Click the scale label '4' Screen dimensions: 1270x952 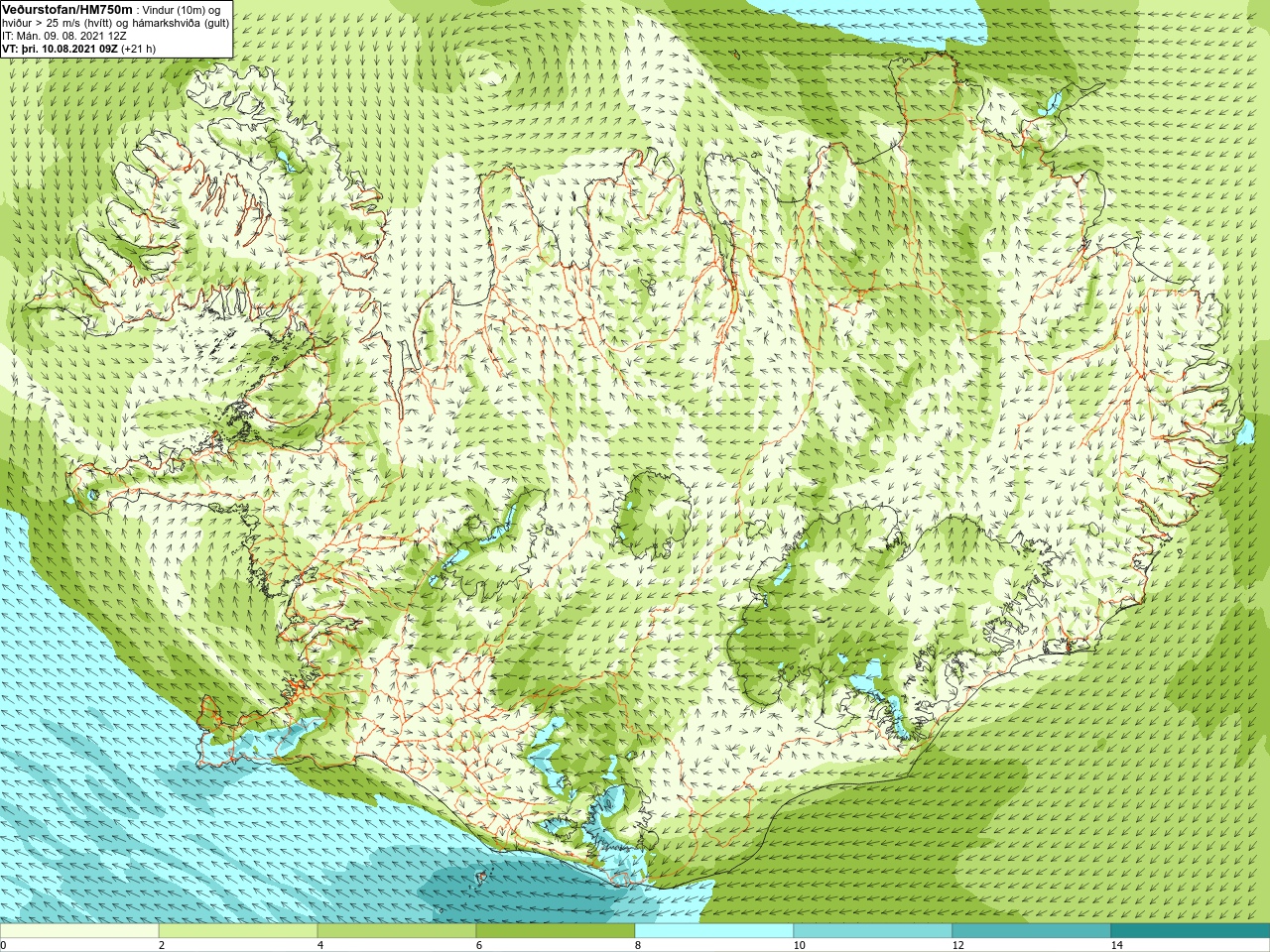coord(320,945)
